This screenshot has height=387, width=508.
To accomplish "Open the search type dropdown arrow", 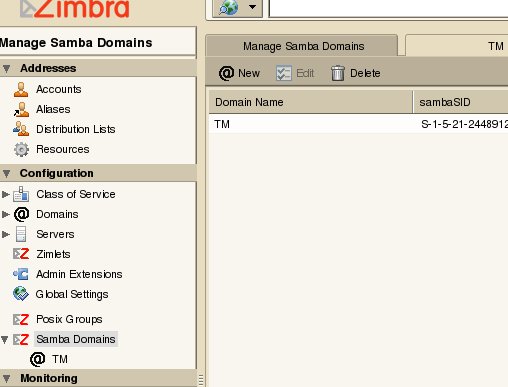I will (x=253, y=7).
